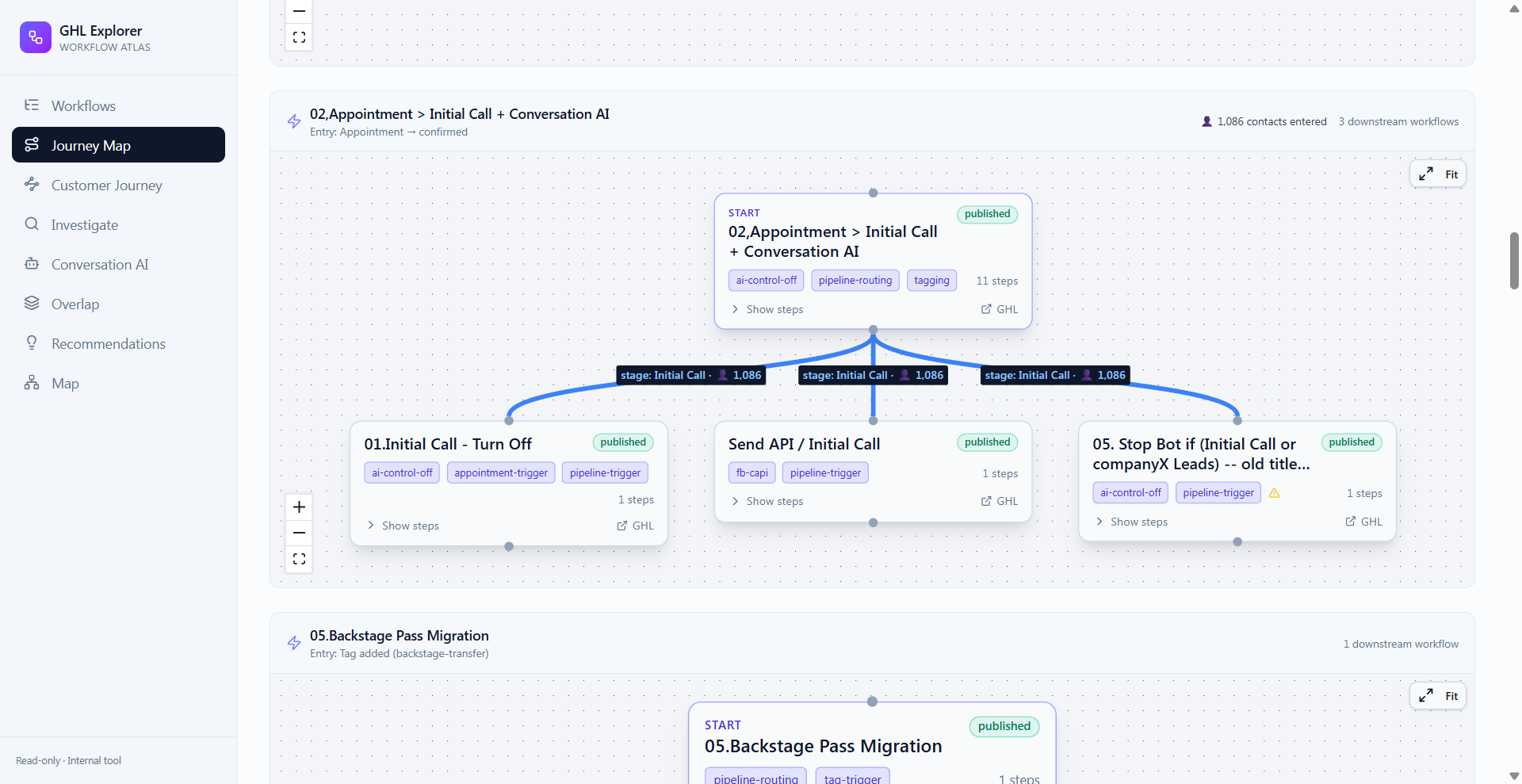Viewport: 1522px width, 784px height.
Task: Zoom in on the Appointment journey canvas
Action: pos(299,507)
